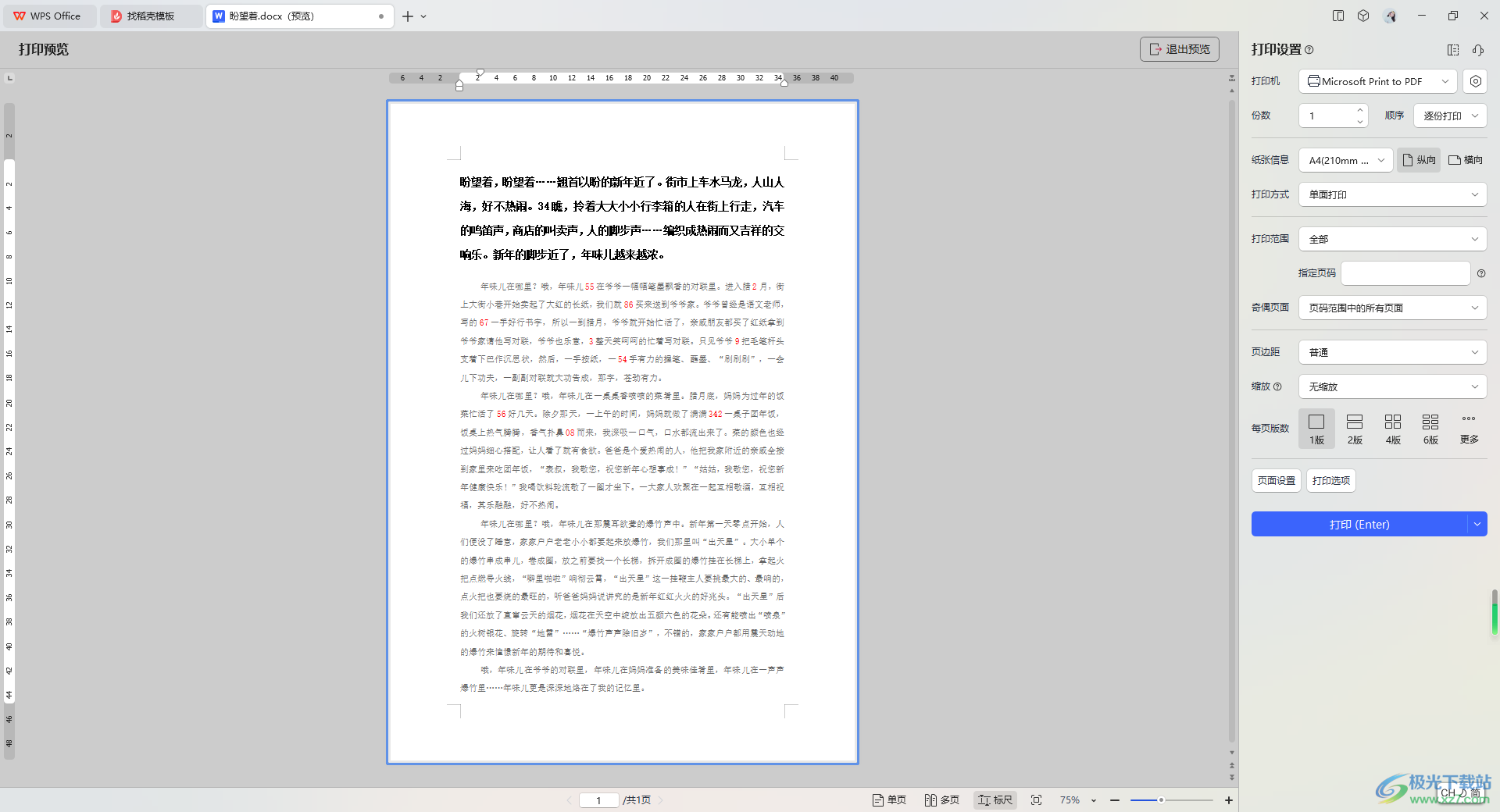The width and height of the screenshot is (1500, 812).
Task: Open the page margins 普通 dropdown
Action: (1393, 352)
